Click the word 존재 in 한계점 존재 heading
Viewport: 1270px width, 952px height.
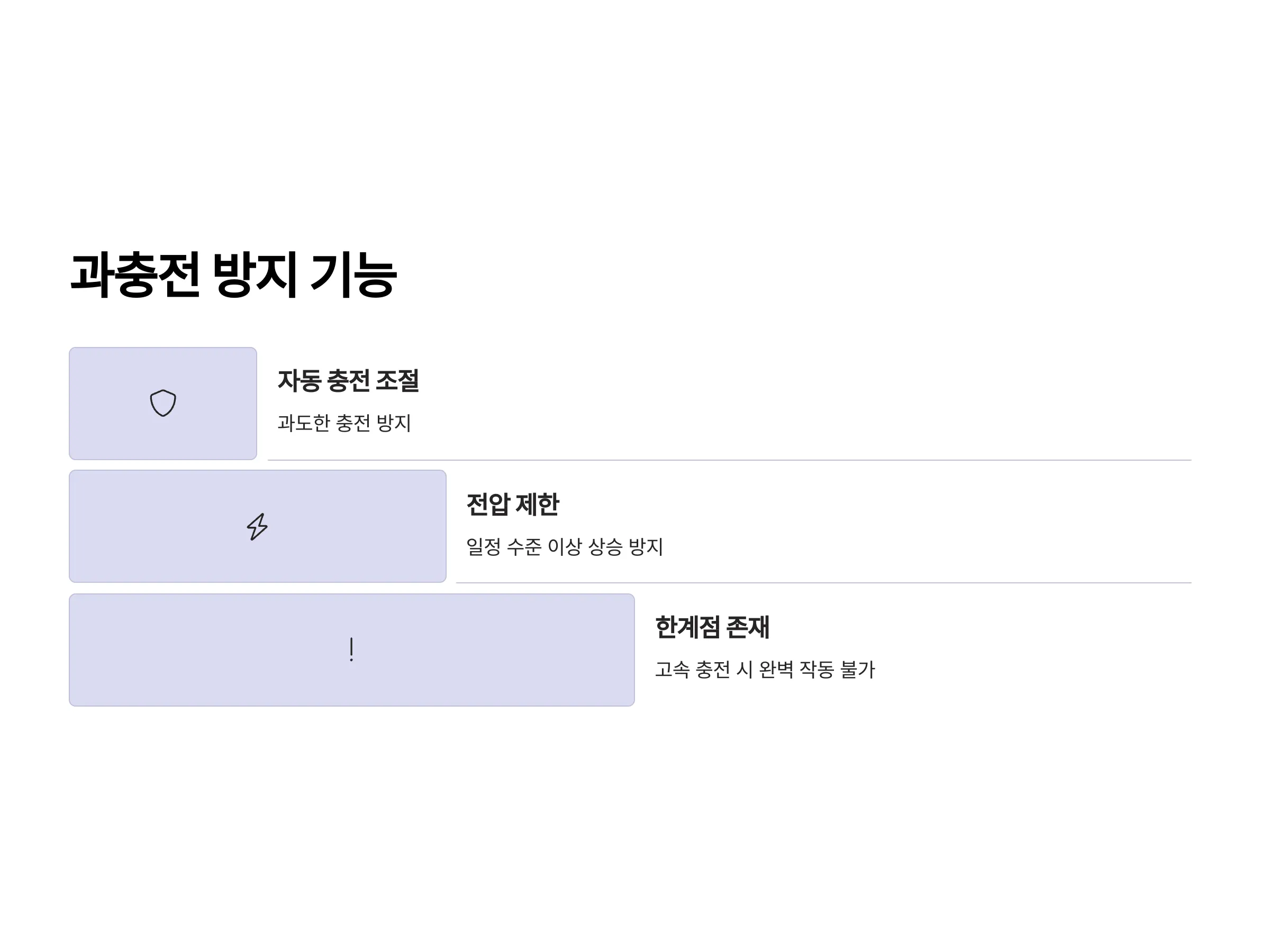click(748, 627)
